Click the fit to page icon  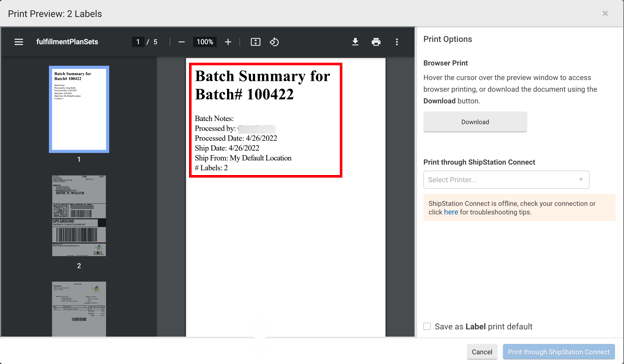pos(255,42)
